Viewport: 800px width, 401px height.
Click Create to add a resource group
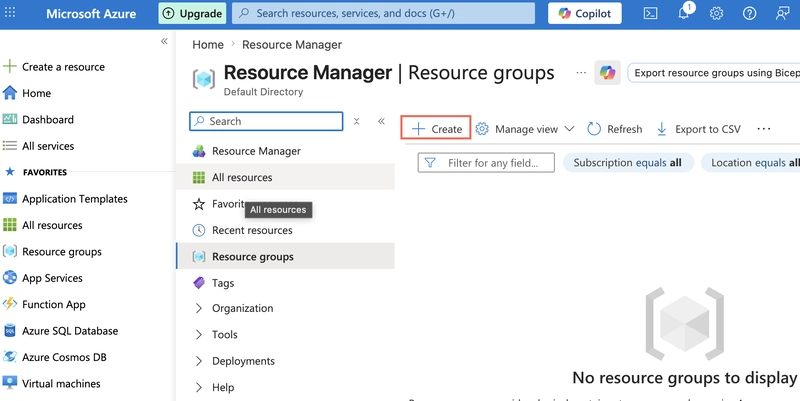coord(436,129)
